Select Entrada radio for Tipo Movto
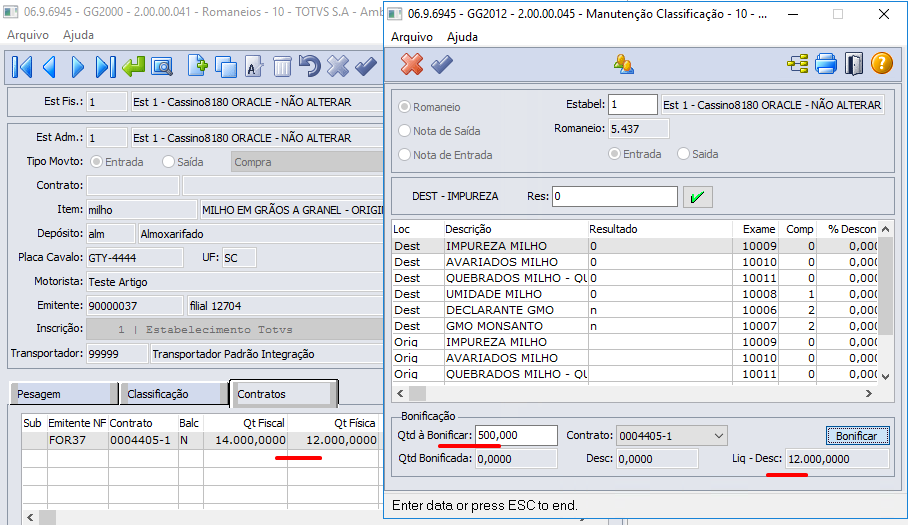Screen dimensions: 908x525 (96, 162)
